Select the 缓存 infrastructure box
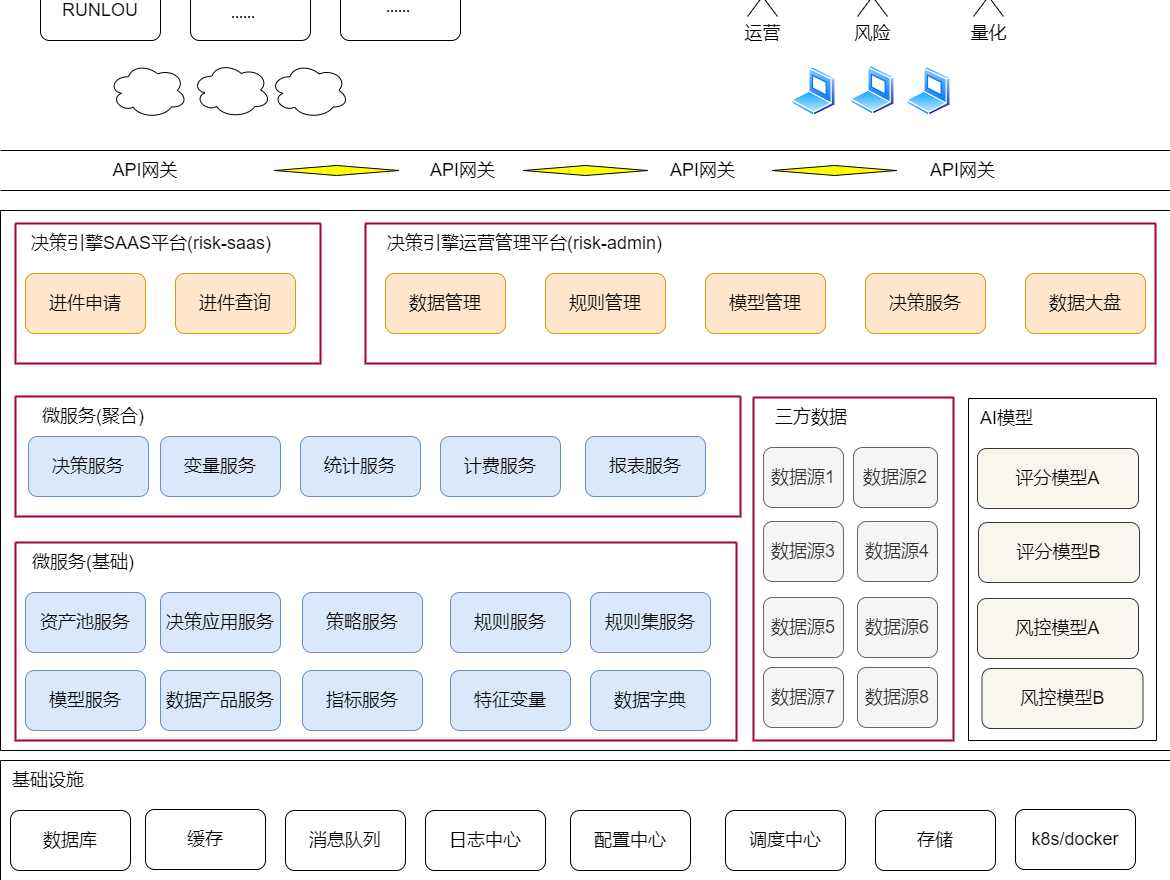The image size is (1170, 880). (205, 840)
